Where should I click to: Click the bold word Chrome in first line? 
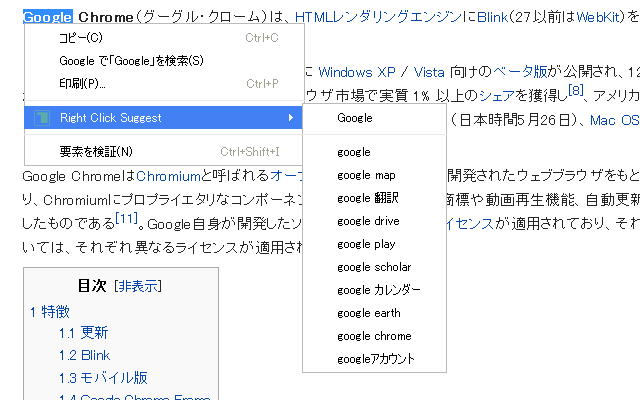point(106,18)
